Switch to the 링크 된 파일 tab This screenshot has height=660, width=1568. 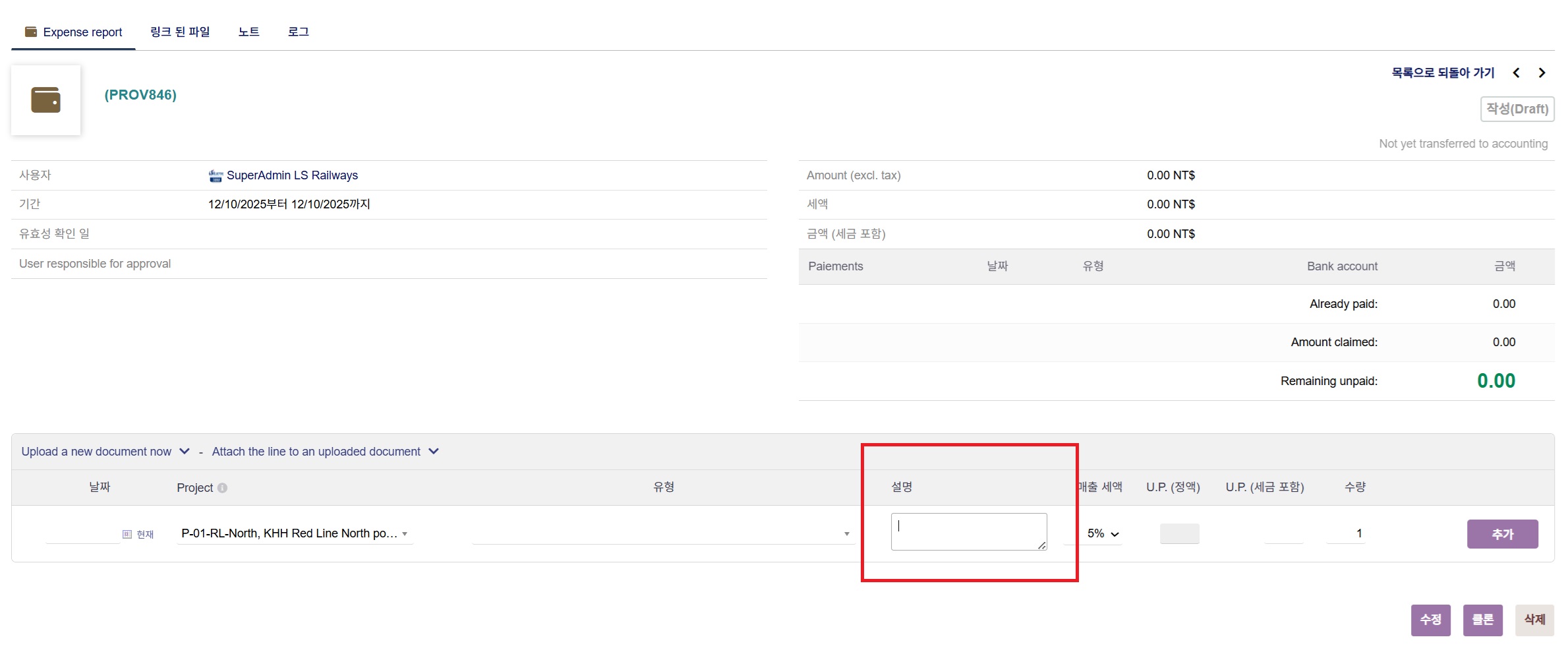[180, 32]
